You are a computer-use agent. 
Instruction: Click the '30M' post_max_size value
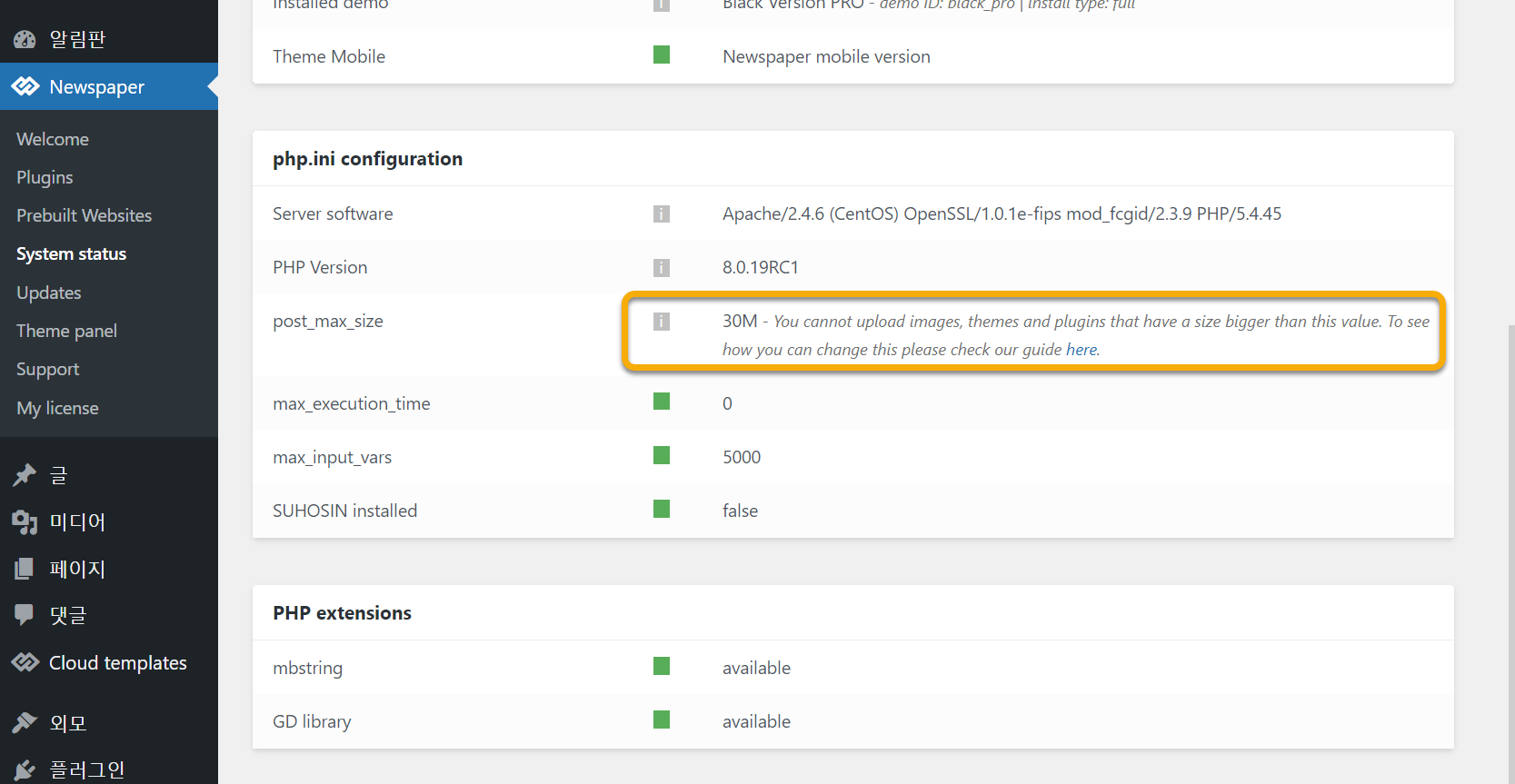(740, 321)
